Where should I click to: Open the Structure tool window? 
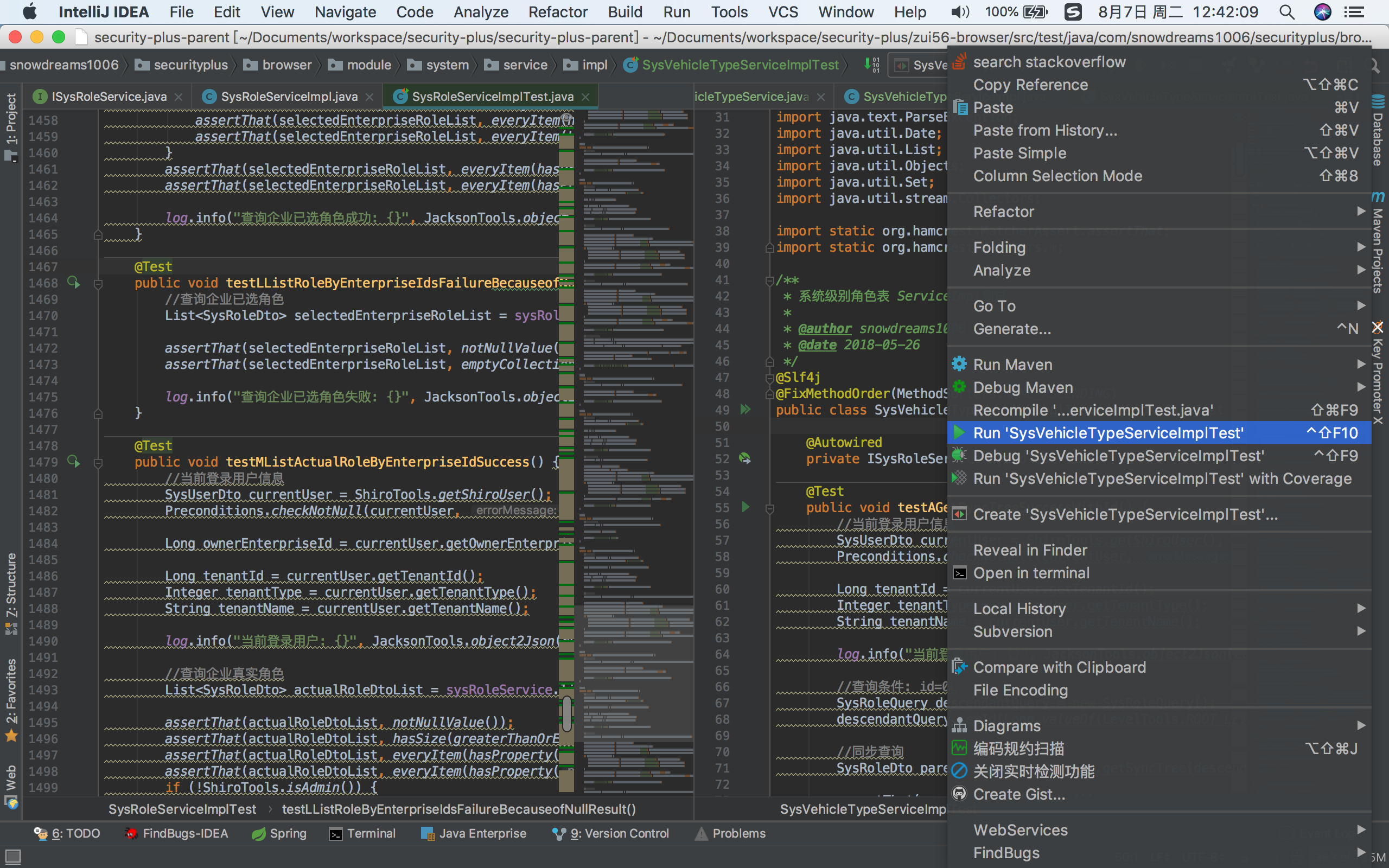(11, 593)
